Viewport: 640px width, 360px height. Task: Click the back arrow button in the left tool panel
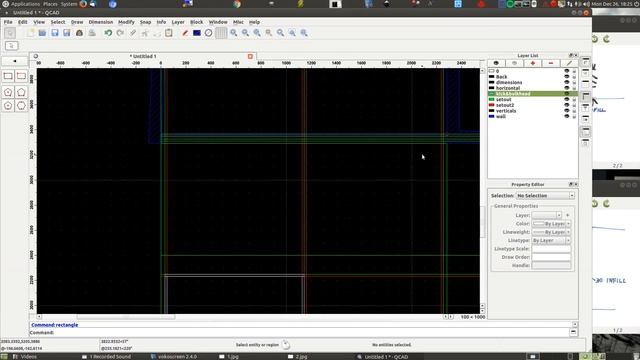point(15,61)
